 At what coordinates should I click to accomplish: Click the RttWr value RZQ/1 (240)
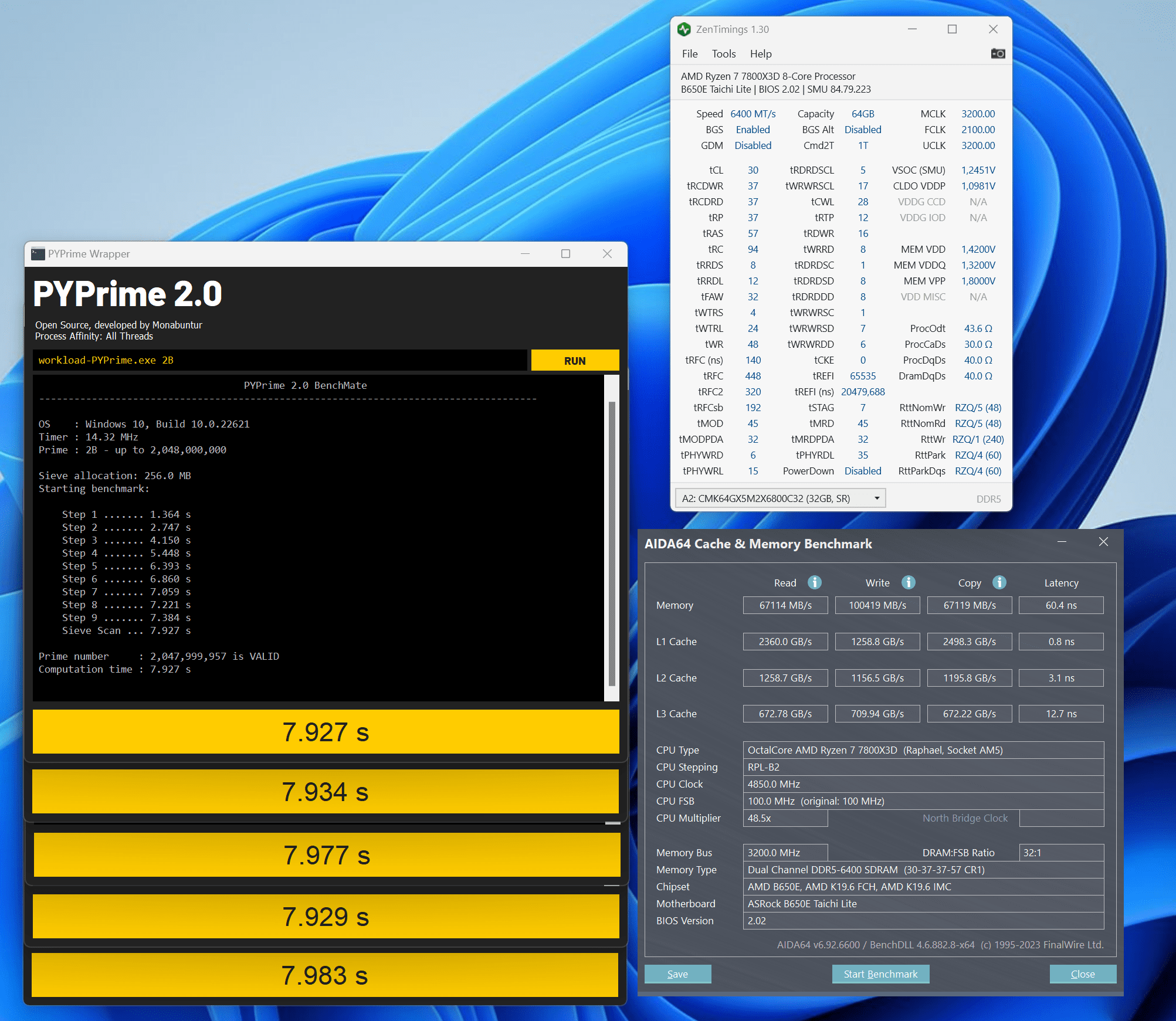click(x=978, y=439)
